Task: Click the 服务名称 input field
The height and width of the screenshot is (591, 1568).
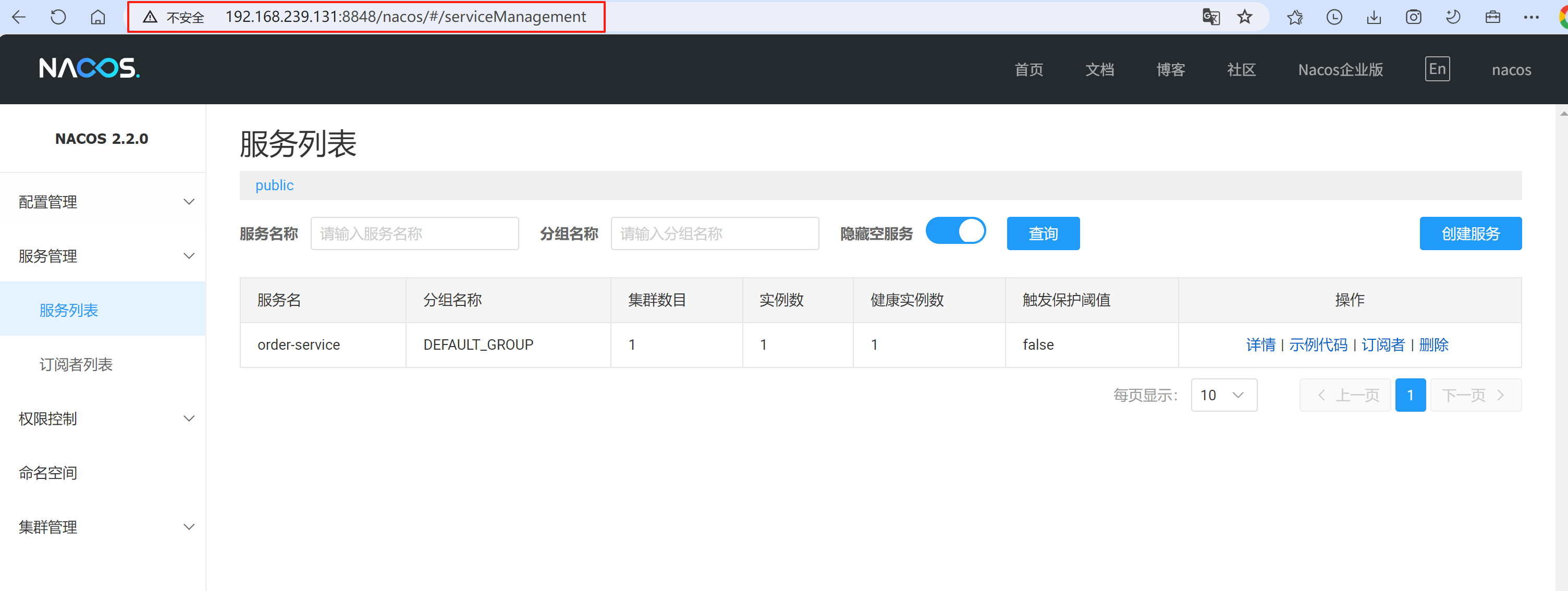Action: tap(414, 233)
